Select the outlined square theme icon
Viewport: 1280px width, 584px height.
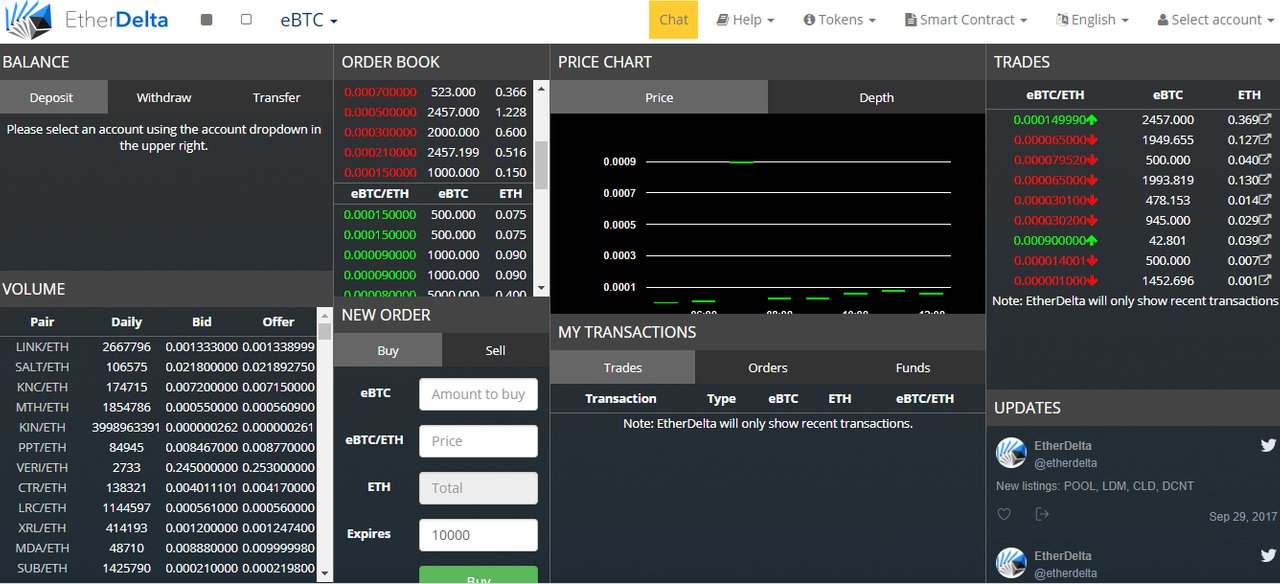click(x=246, y=20)
